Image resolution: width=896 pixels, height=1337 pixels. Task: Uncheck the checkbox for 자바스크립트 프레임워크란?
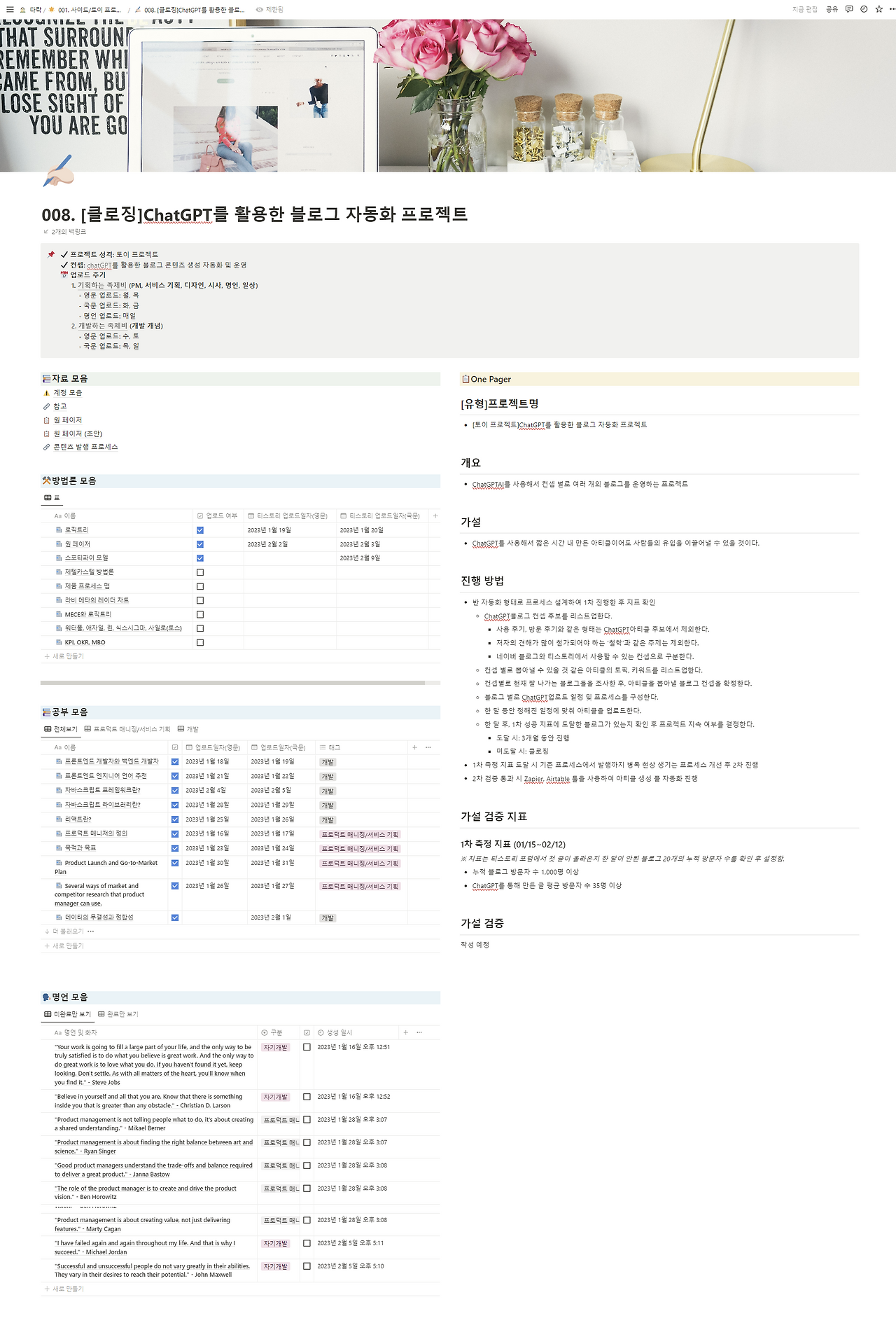pyautogui.click(x=175, y=791)
